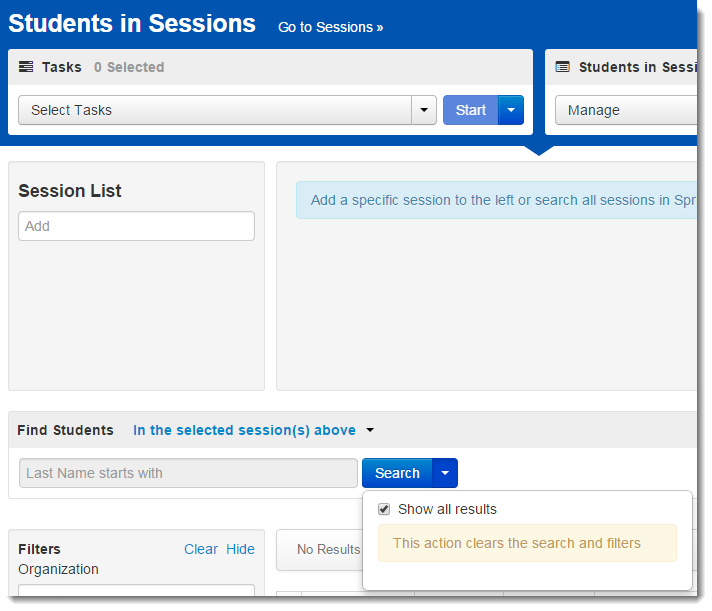
Task: Click the Session List Add field
Action: pos(136,226)
